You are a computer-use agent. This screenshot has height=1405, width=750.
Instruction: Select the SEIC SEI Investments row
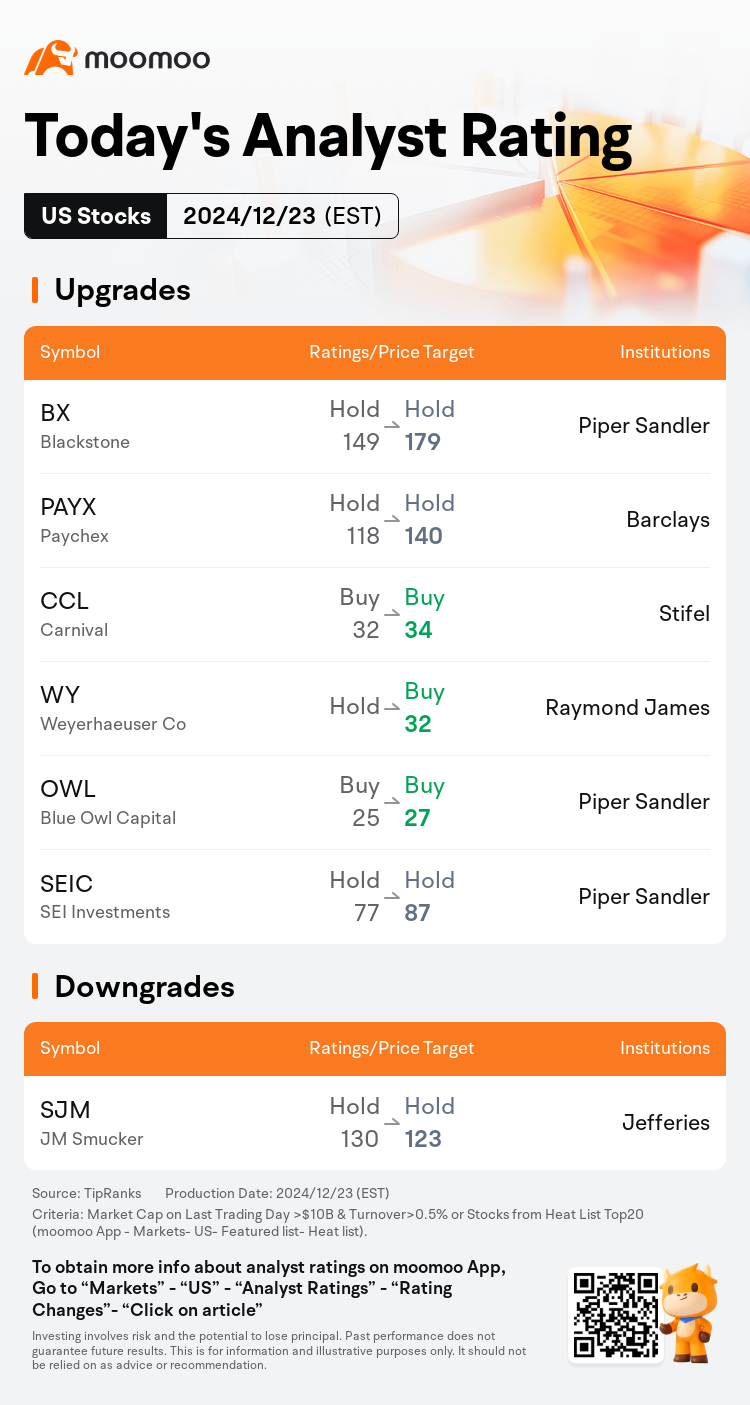coord(375,896)
